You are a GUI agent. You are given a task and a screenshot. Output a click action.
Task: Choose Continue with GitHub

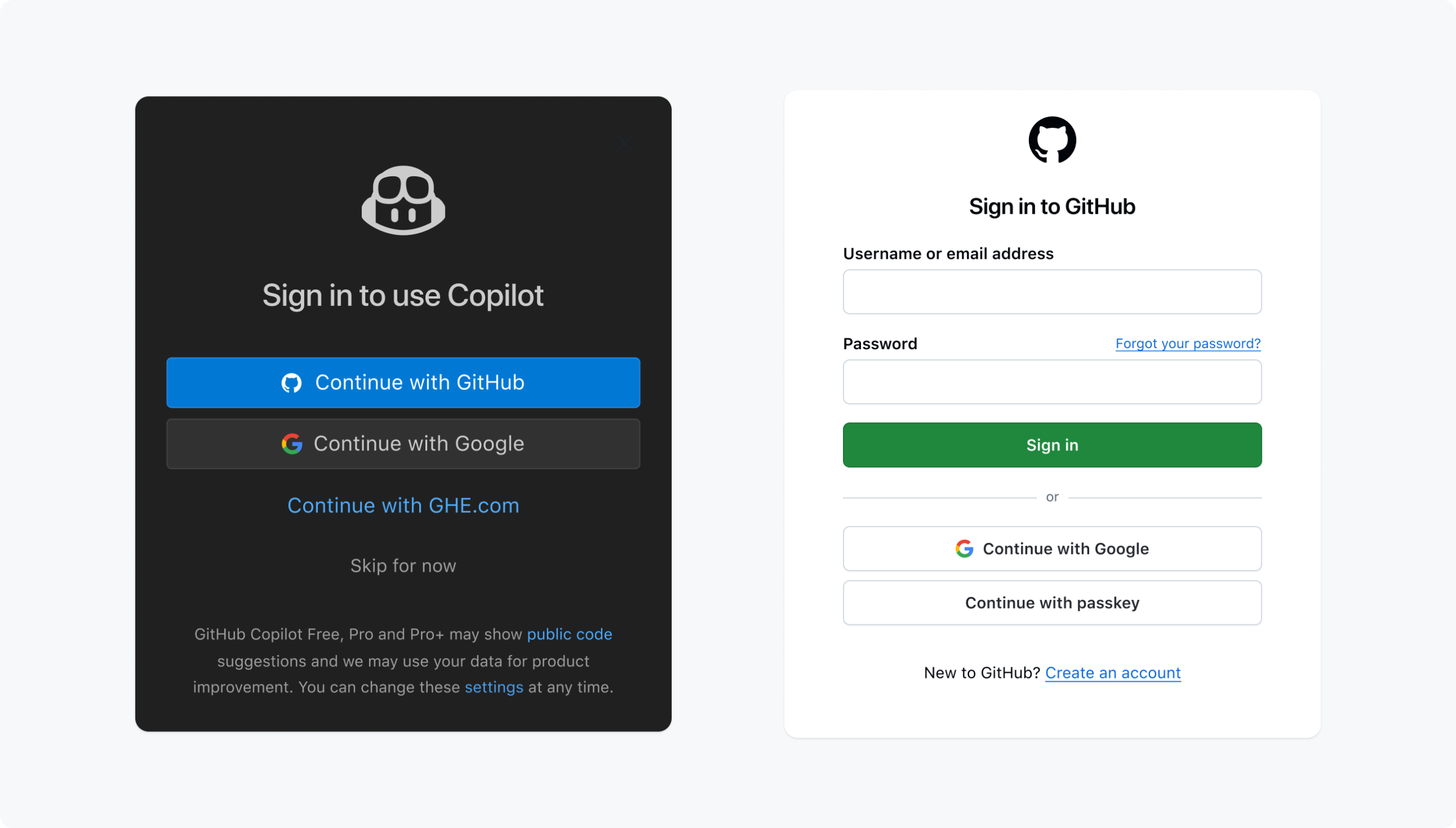[x=403, y=383]
